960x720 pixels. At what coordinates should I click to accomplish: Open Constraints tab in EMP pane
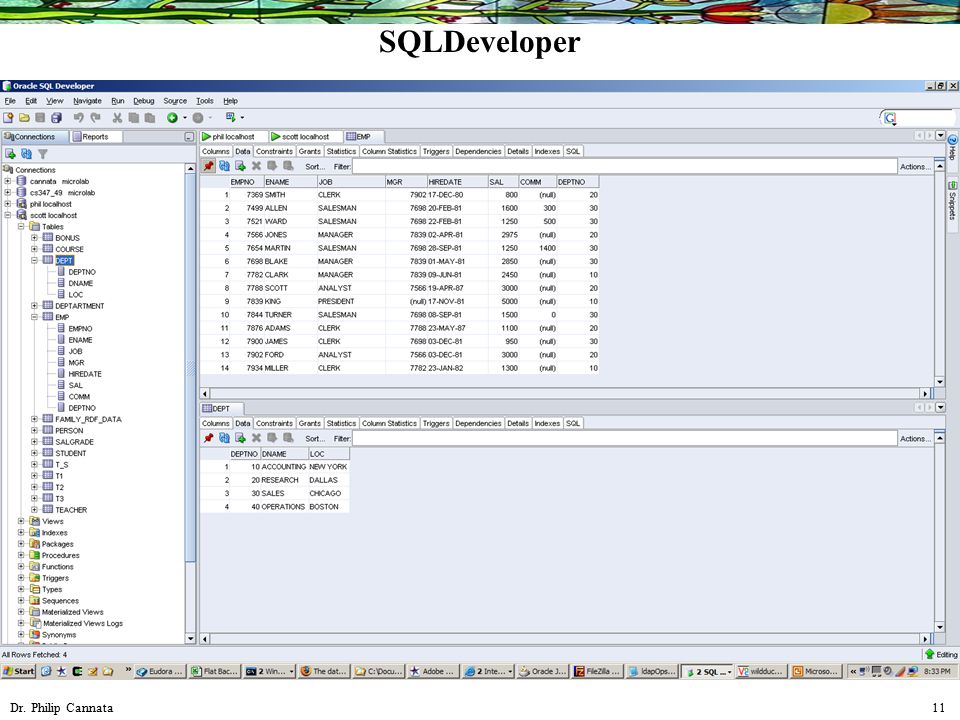pyautogui.click(x=274, y=151)
